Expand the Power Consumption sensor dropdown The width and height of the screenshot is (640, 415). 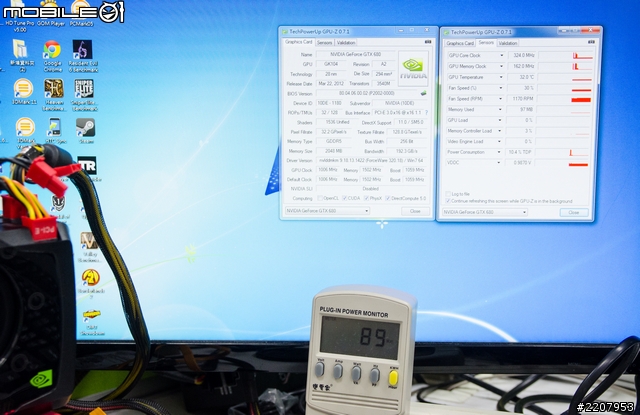pos(498,152)
